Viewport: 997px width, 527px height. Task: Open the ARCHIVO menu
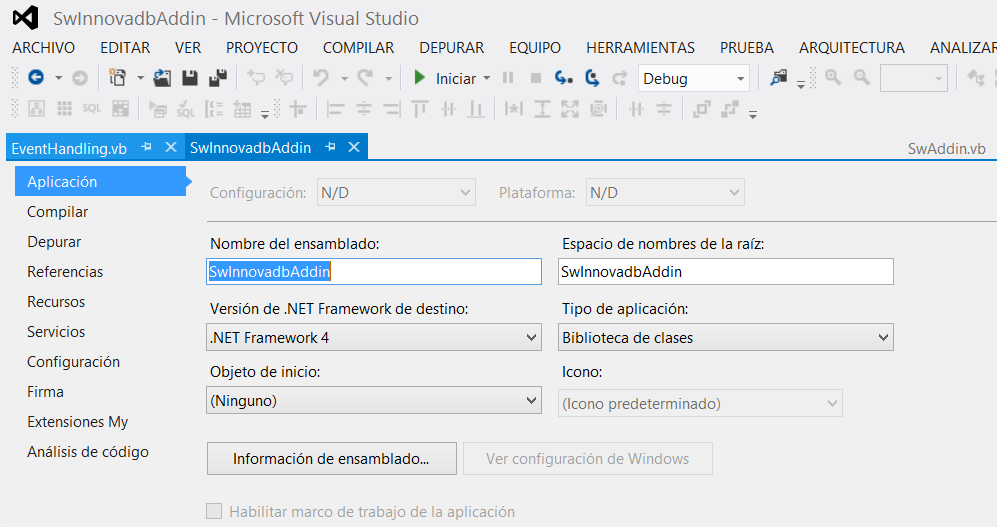(43, 48)
